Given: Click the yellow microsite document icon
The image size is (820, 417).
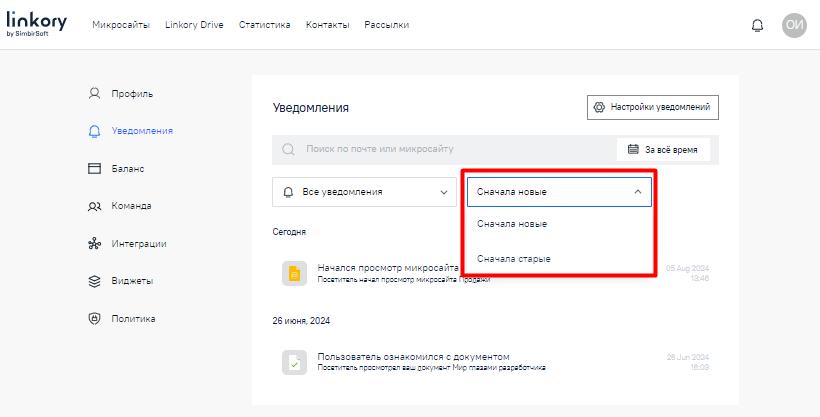Looking at the screenshot, I should coord(294,273).
